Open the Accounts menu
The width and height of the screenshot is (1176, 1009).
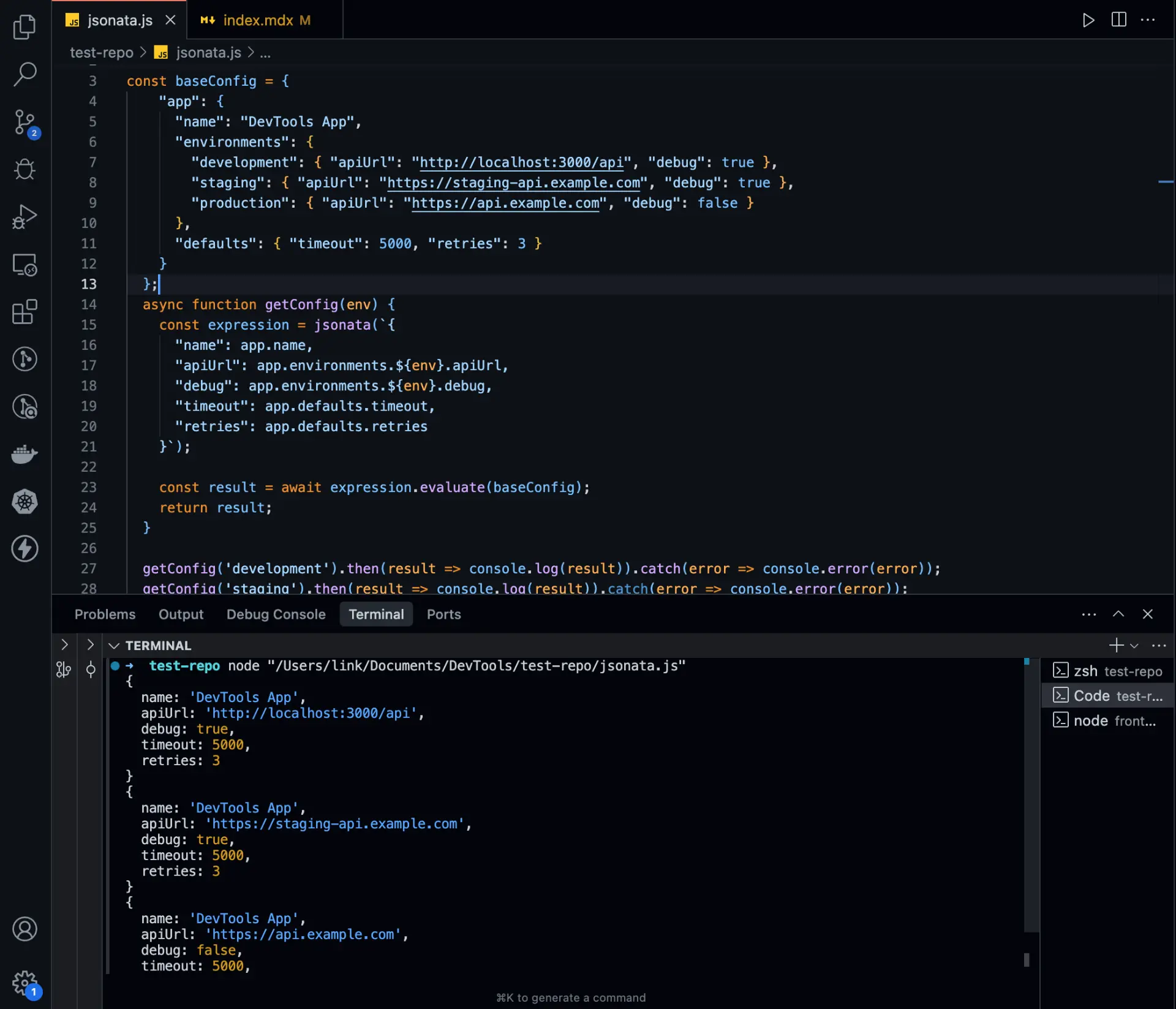coord(24,929)
